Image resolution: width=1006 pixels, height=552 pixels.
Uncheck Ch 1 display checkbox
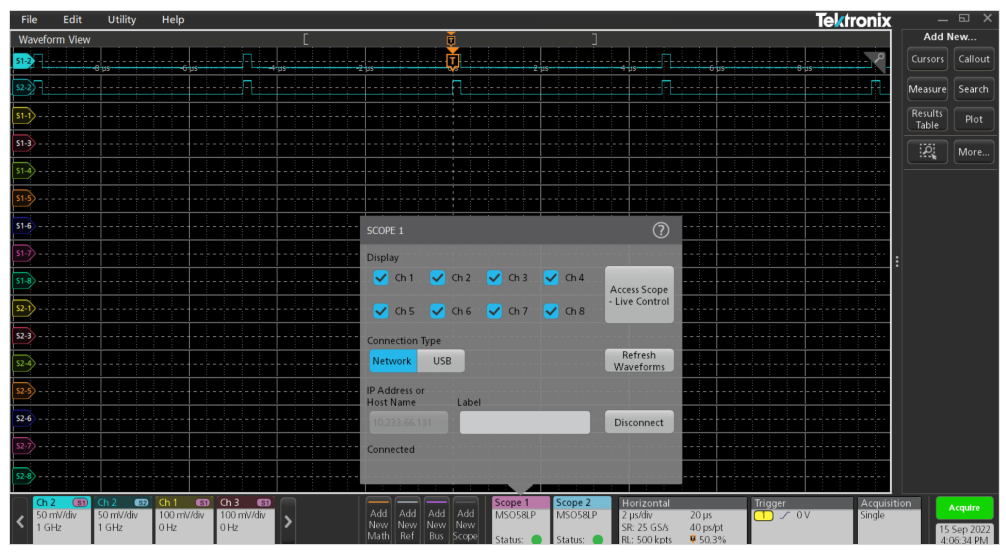click(x=381, y=278)
